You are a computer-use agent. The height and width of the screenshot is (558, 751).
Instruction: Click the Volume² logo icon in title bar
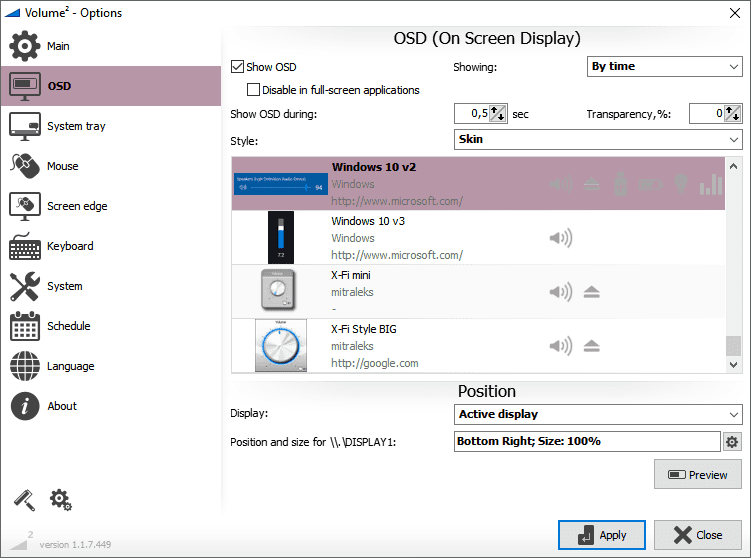coord(12,13)
